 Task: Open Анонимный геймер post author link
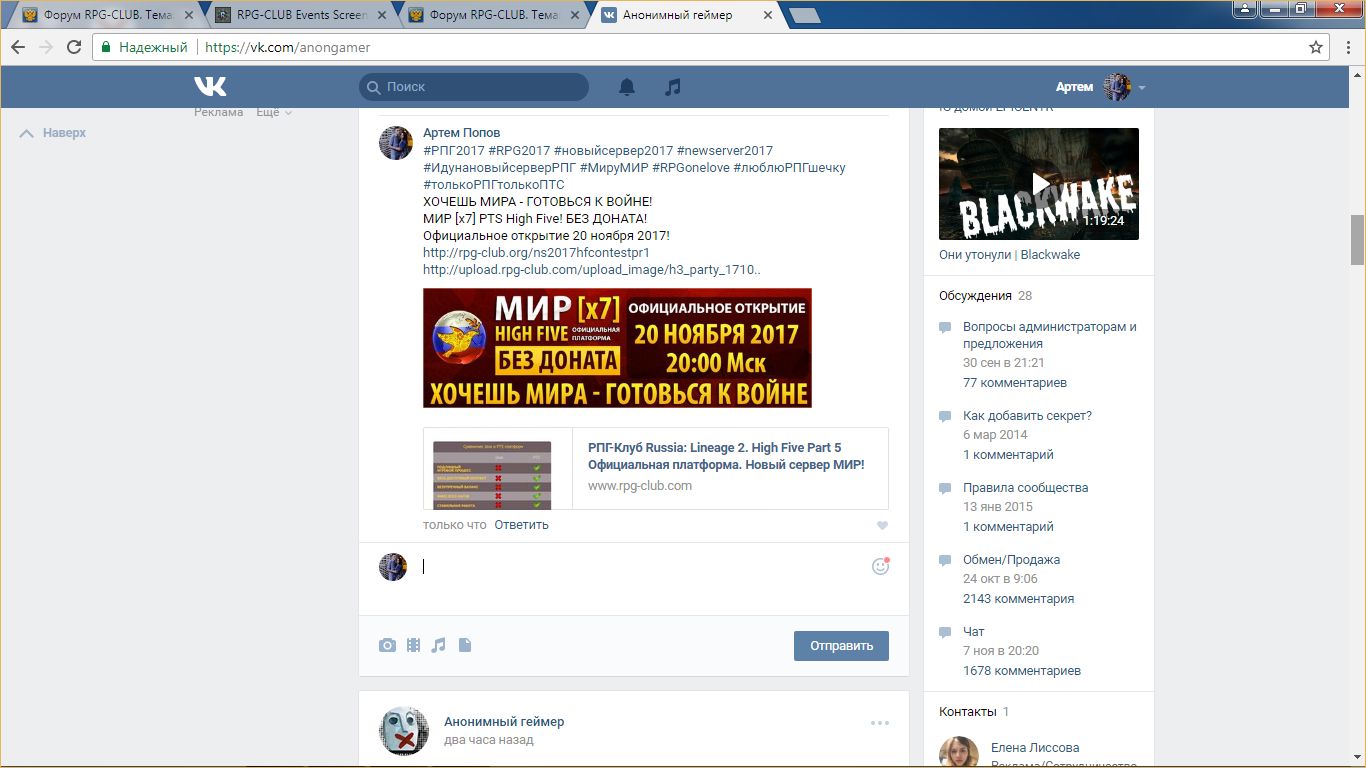tap(504, 722)
